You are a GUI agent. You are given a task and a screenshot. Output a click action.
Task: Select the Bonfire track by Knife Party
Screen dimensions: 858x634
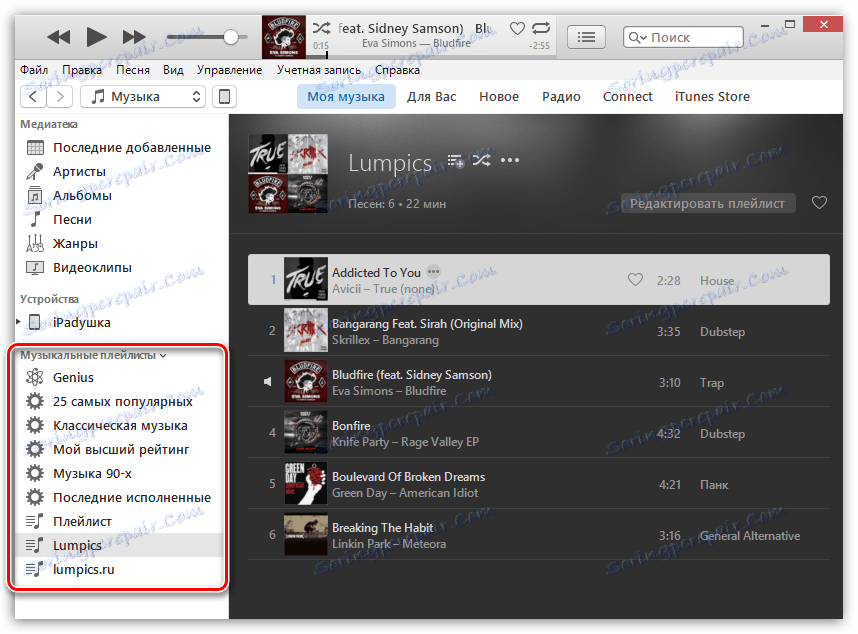point(539,433)
